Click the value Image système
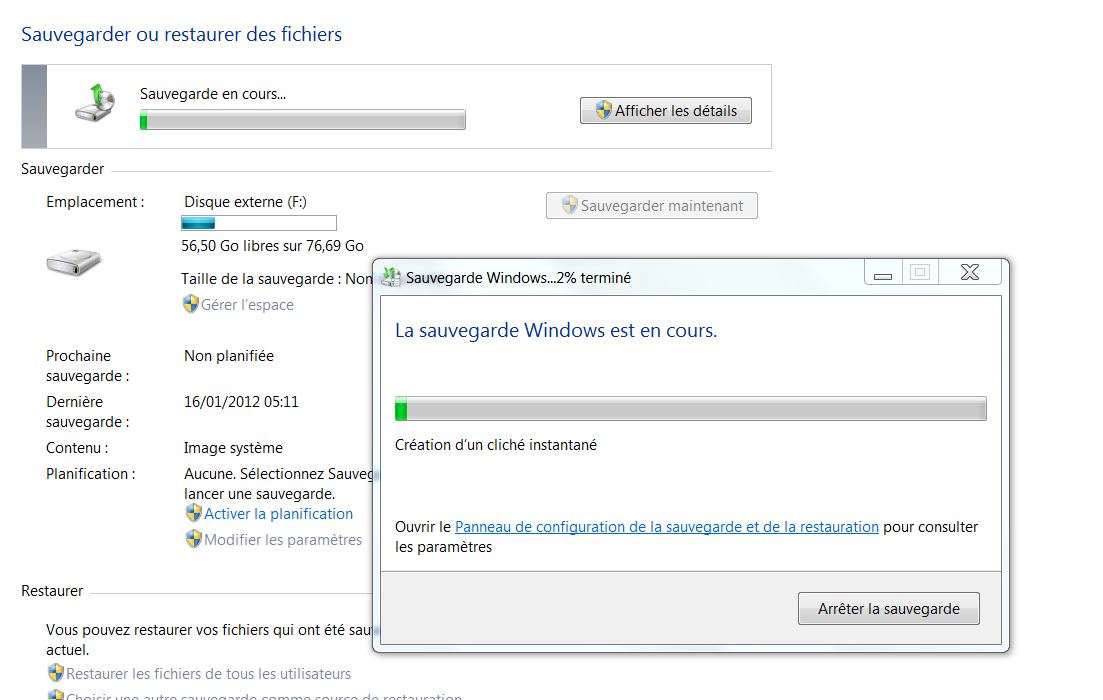 click(234, 448)
